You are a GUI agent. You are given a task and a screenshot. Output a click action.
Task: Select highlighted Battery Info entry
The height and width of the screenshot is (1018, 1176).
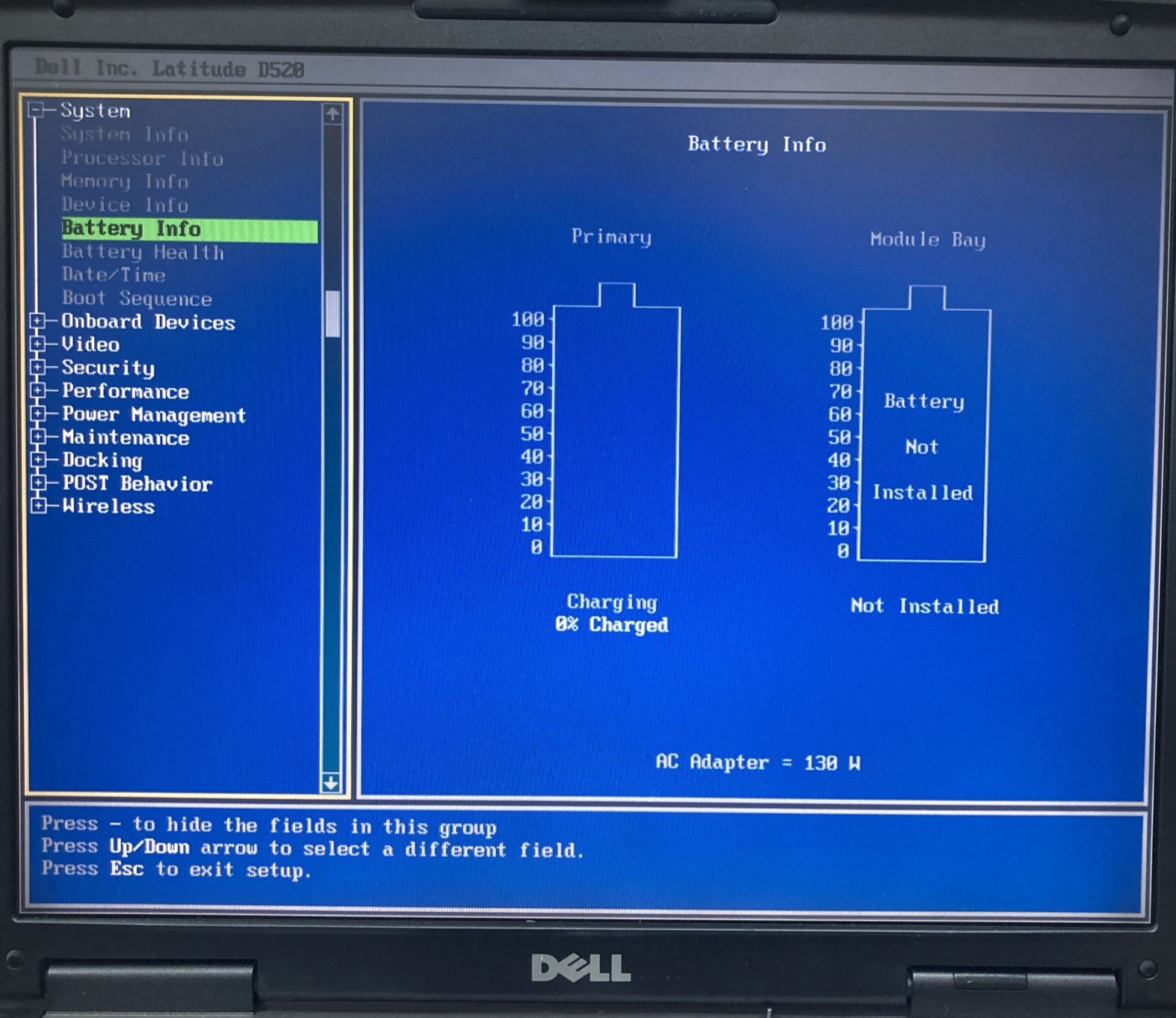pyautogui.click(x=190, y=229)
